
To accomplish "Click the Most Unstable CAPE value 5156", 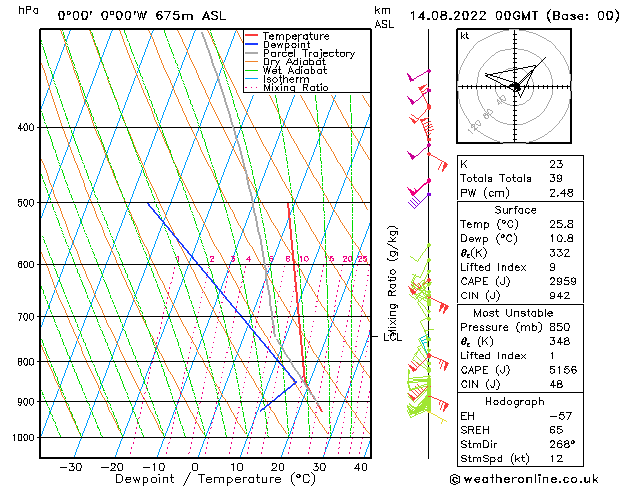I will point(563,370).
